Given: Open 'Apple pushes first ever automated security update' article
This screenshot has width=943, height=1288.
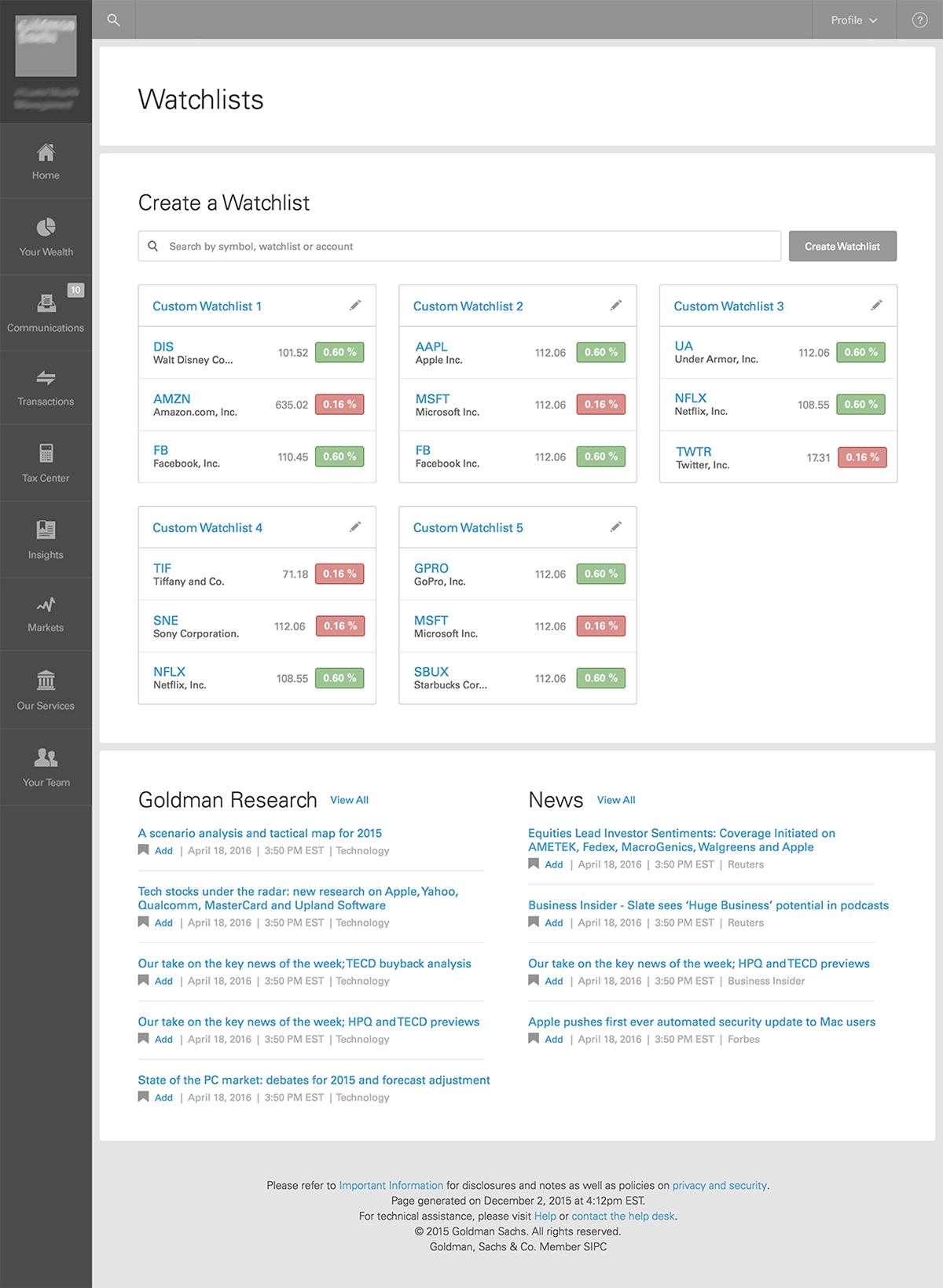Looking at the screenshot, I should (x=702, y=1022).
